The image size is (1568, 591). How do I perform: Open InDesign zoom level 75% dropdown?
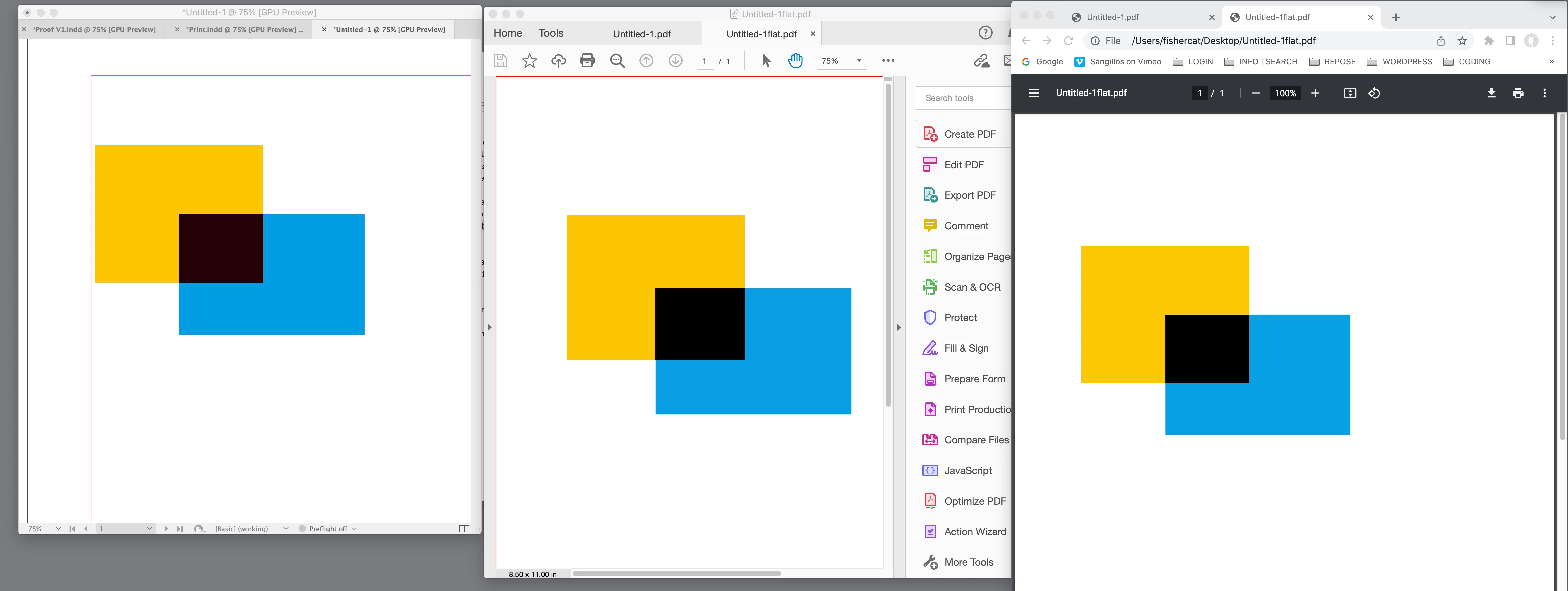58,528
